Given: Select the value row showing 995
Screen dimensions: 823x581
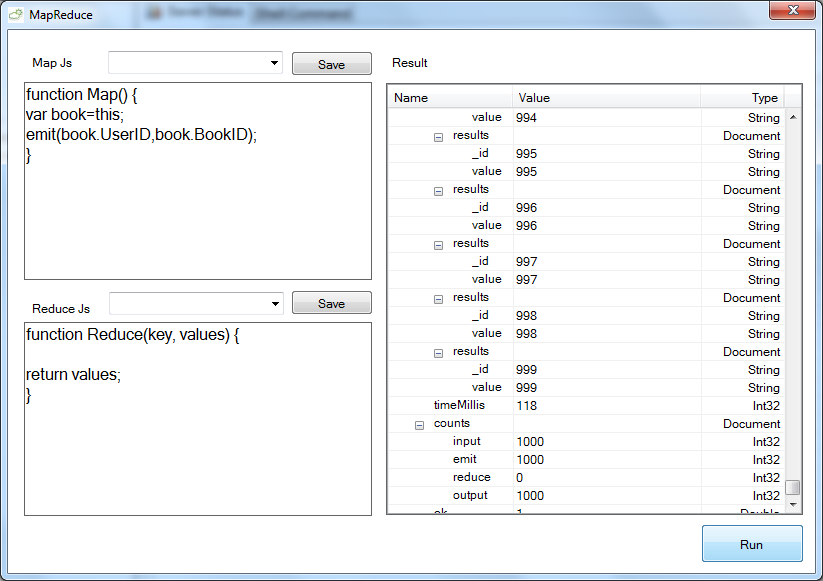Looking at the screenshot, I should pyautogui.click(x=586, y=171).
